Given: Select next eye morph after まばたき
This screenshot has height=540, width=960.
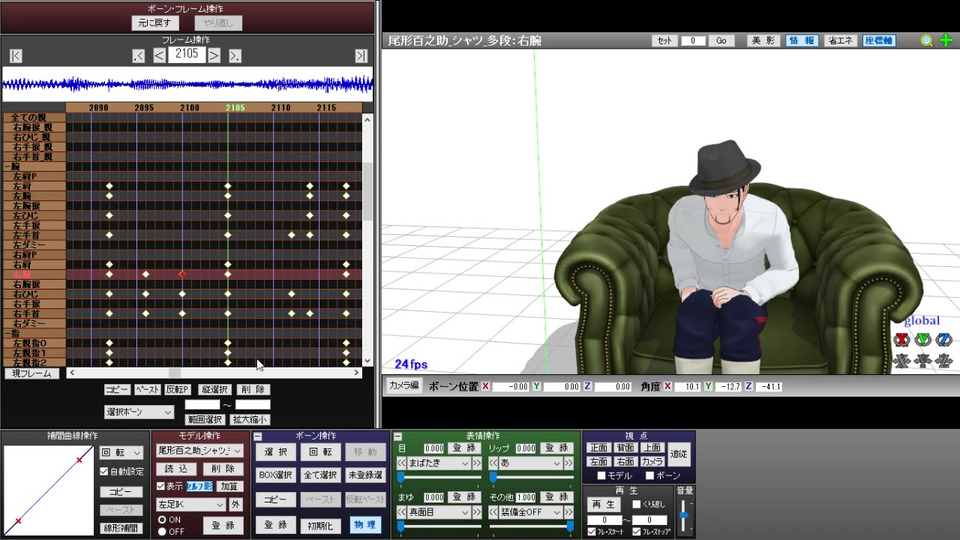Looking at the screenshot, I should [x=477, y=463].
